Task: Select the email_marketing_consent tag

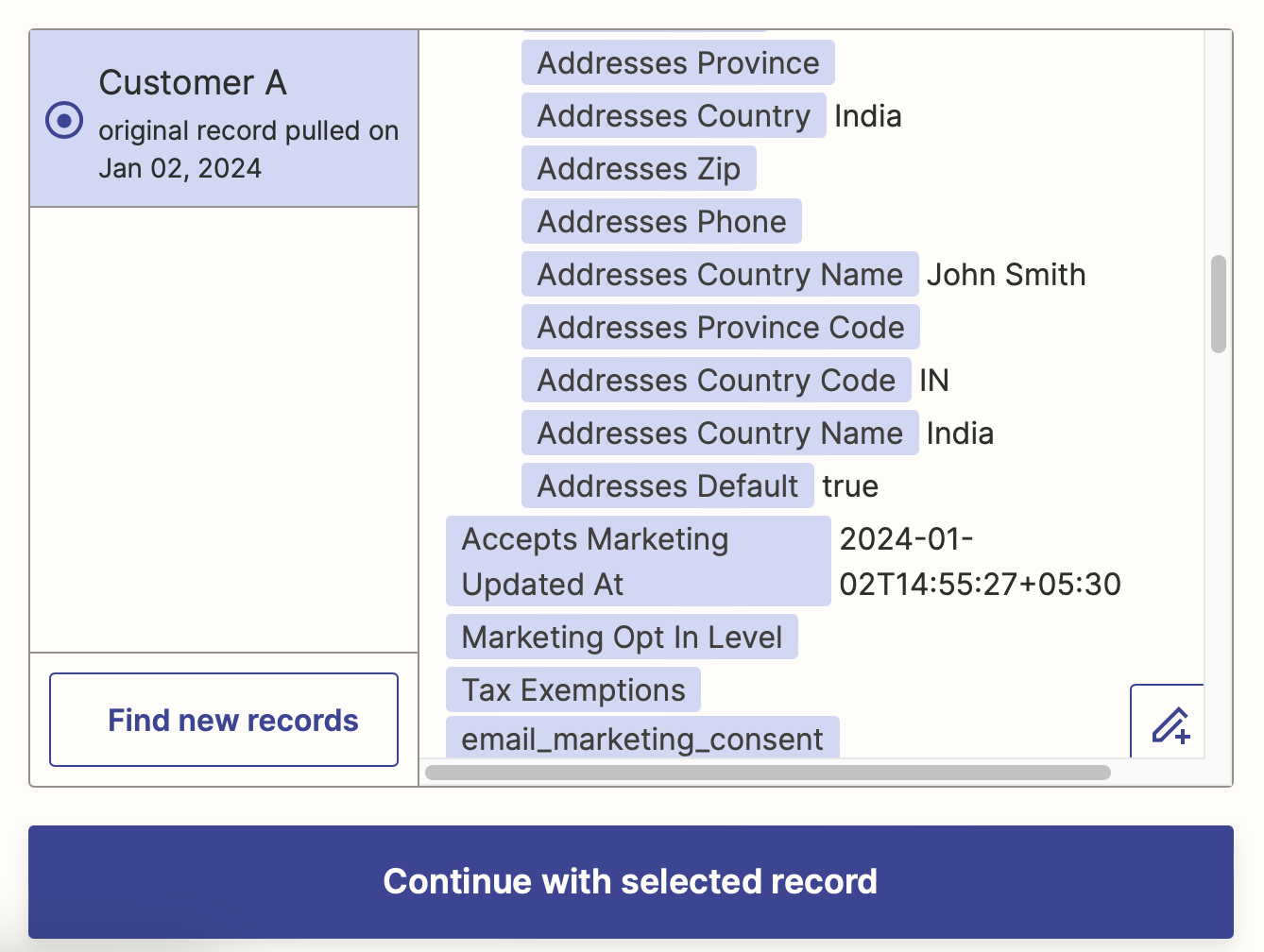Action: [x=642, y=738]
